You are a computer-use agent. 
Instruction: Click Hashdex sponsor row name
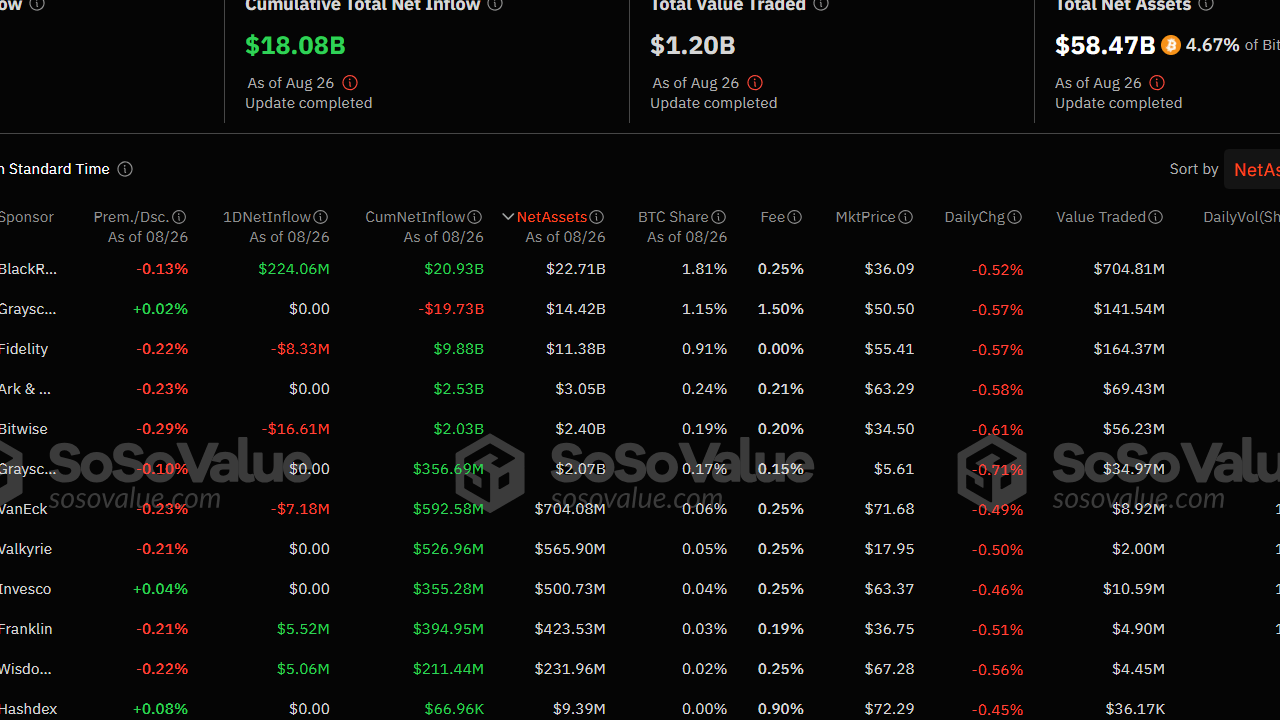click(x=29, y=709)
